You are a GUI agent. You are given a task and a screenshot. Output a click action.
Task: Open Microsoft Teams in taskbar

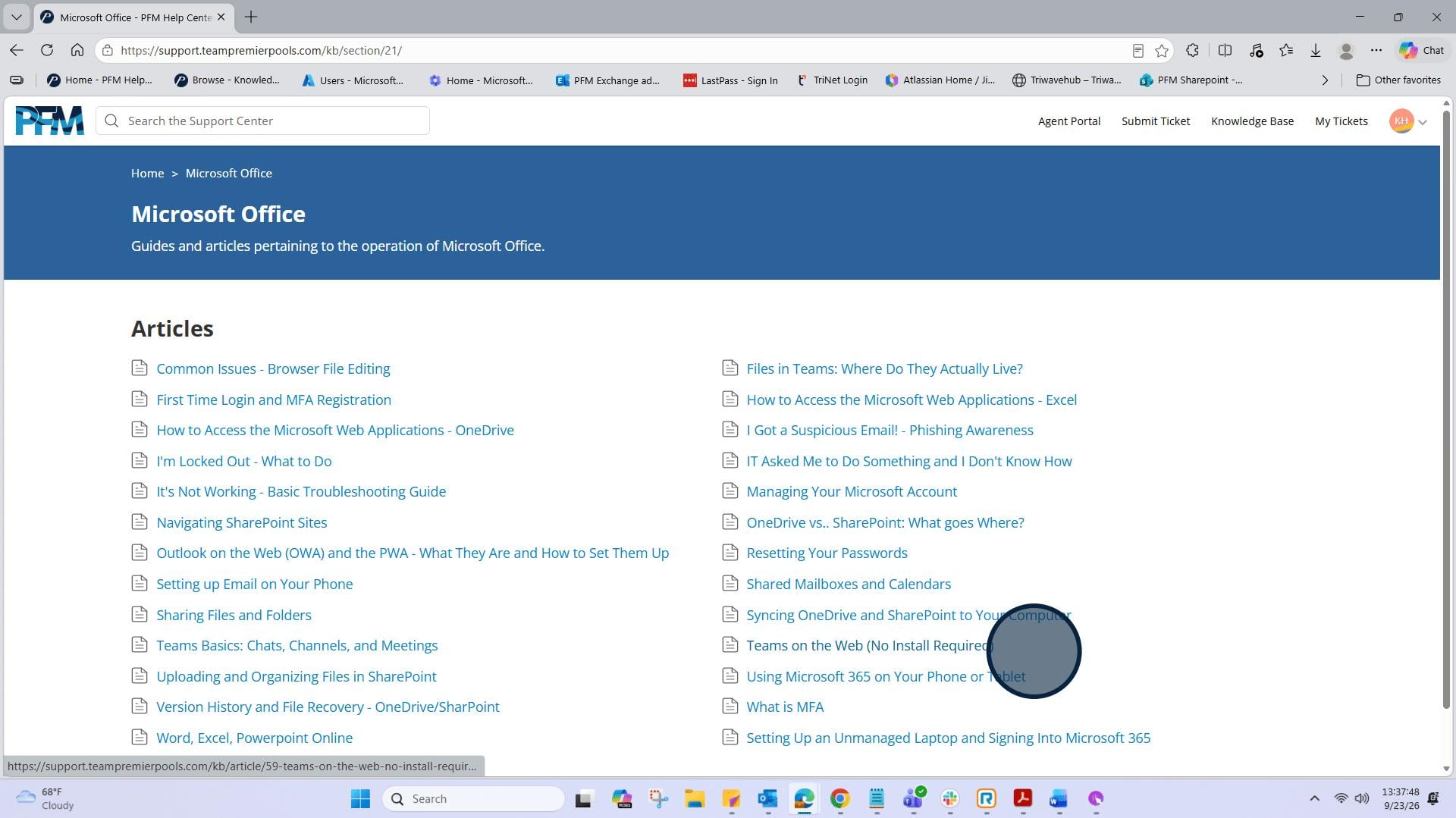(x=913, y=798)
